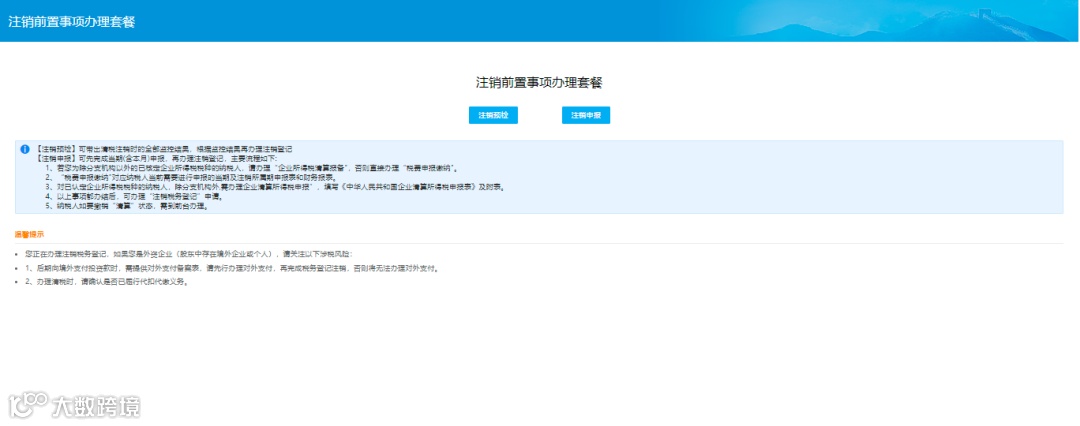Click step 5 text about 清算 状态
Screen dimensions: 1080x426
coord(127,206)
